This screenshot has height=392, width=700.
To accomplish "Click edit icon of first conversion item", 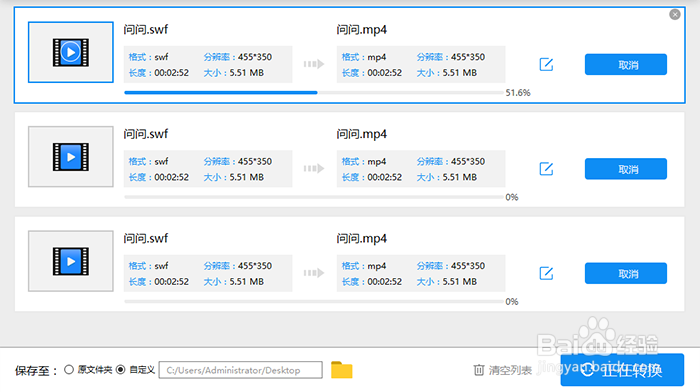I will [546, 64].
